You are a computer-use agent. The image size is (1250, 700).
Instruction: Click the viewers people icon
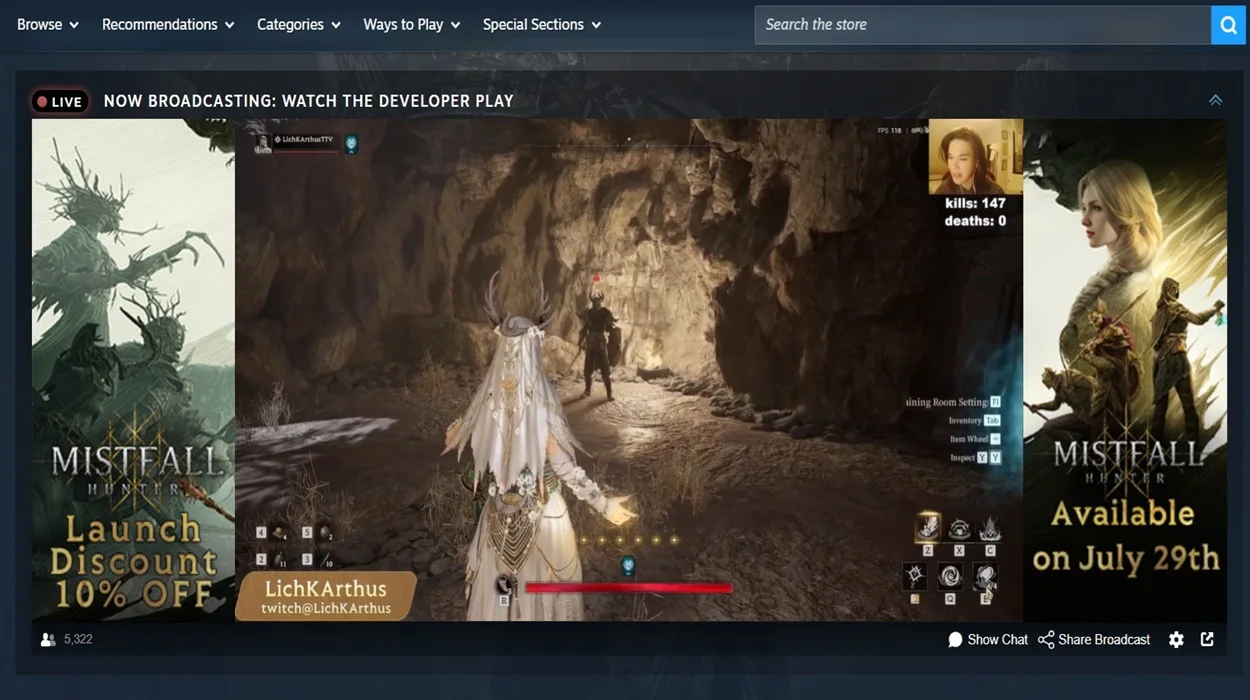47,639
